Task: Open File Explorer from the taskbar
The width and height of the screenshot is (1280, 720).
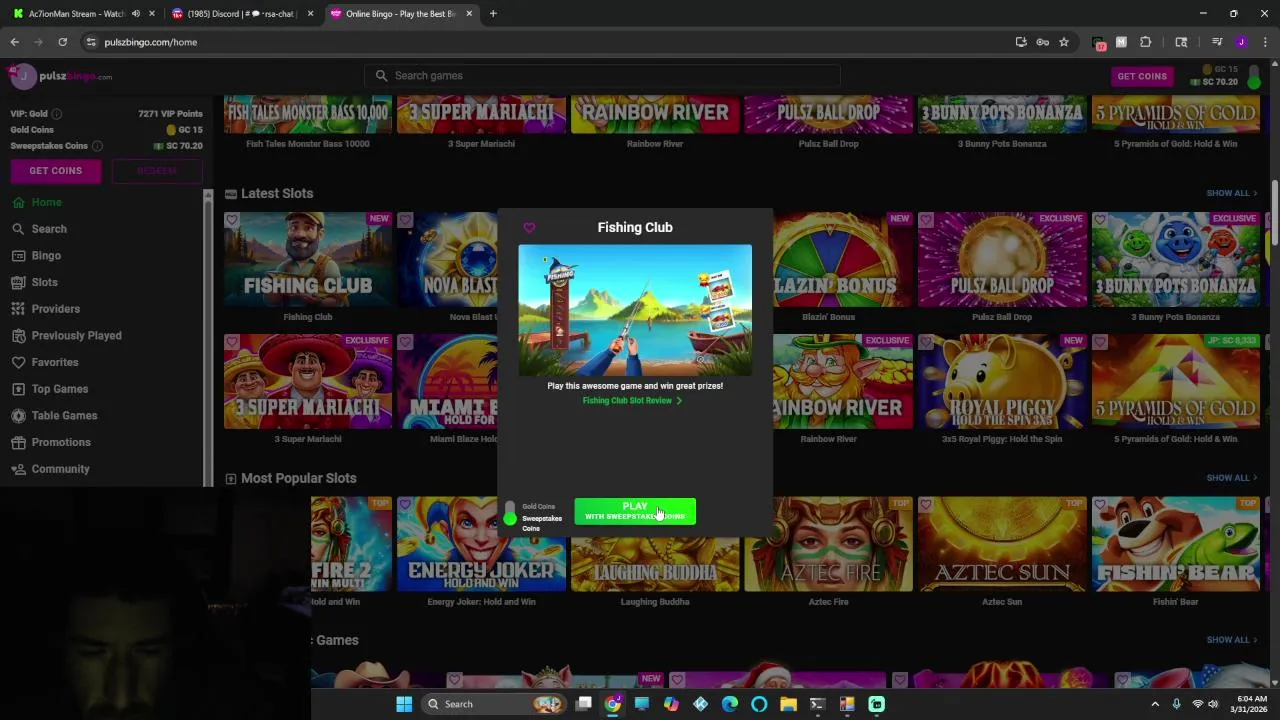Action: click(x=788, y=704)
